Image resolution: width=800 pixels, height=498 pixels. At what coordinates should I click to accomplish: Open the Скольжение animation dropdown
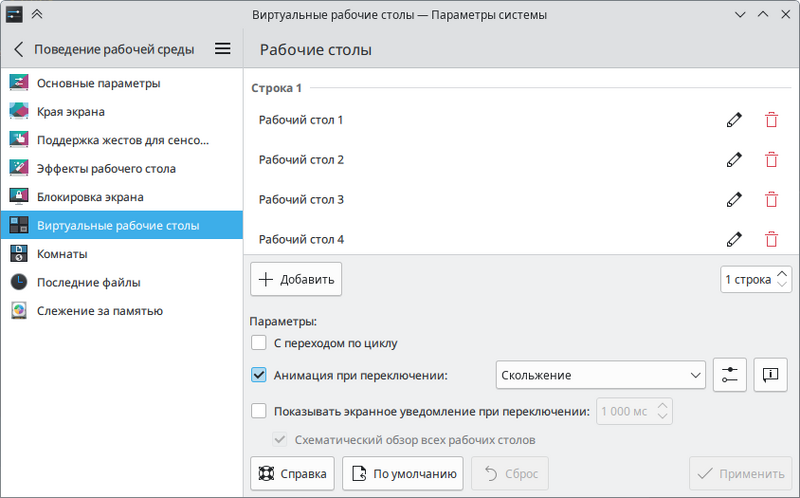tap(601, 375)
